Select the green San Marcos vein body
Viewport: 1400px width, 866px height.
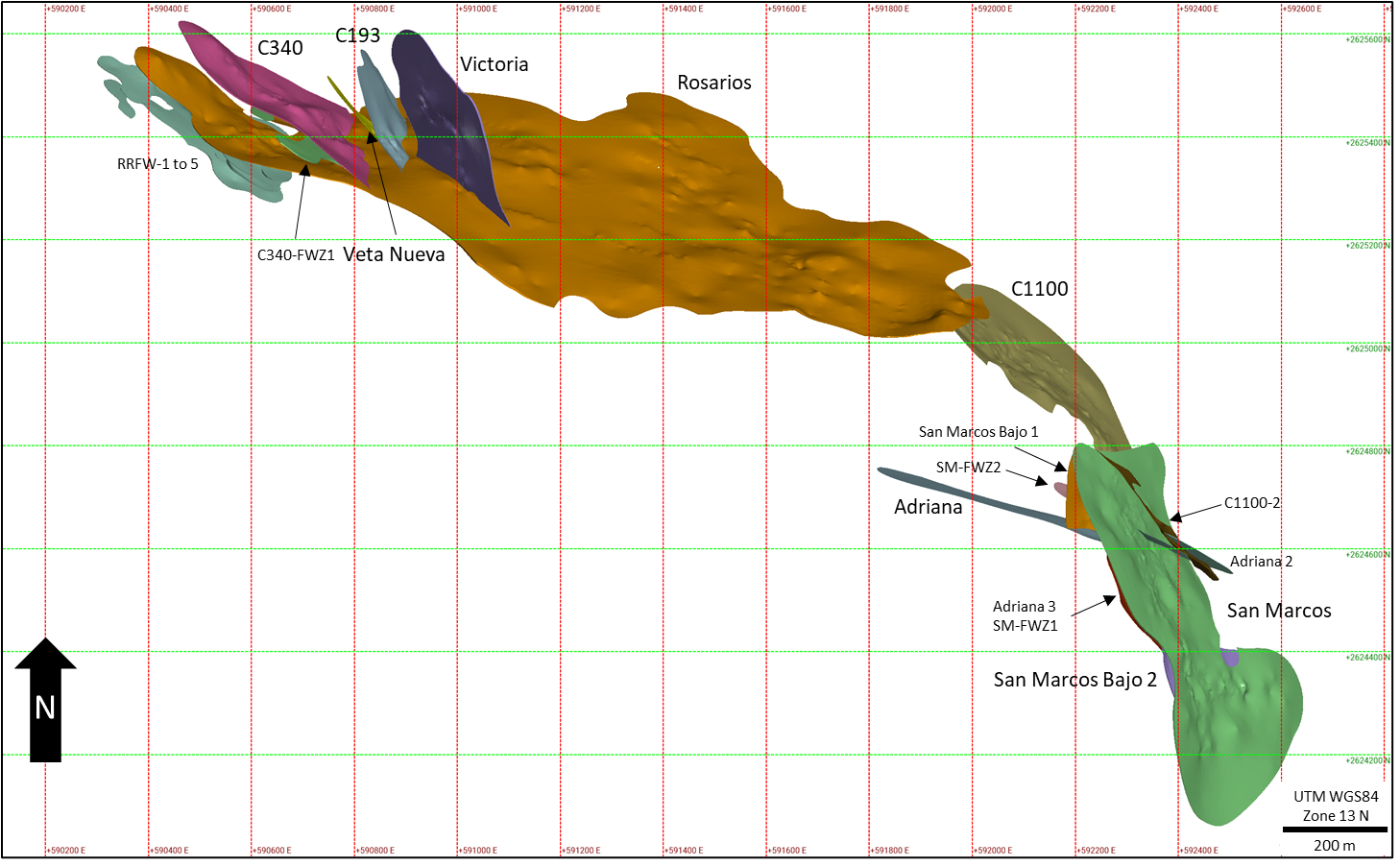coord(1229,730)
